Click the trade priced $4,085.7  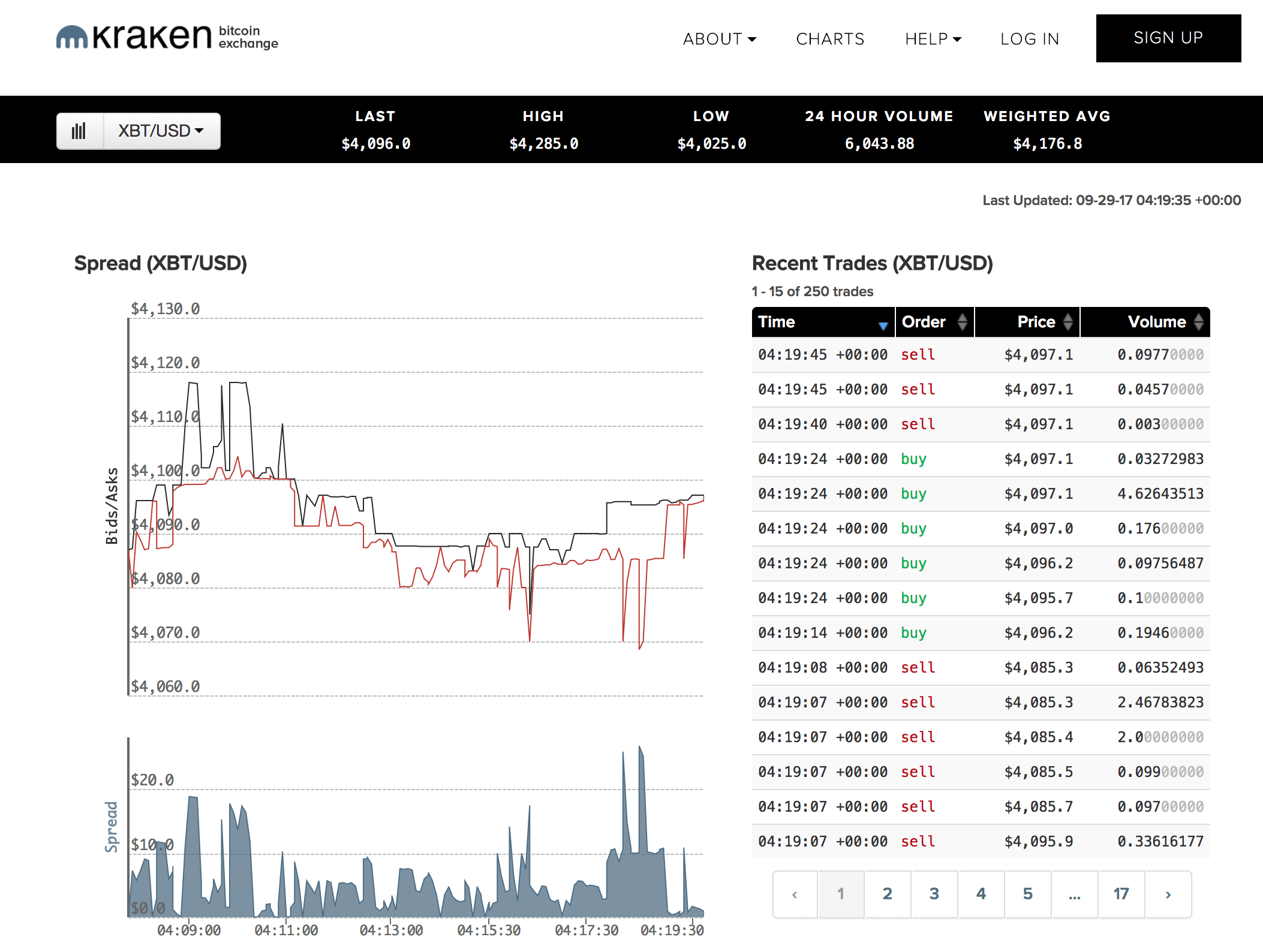pos(1039,807)
